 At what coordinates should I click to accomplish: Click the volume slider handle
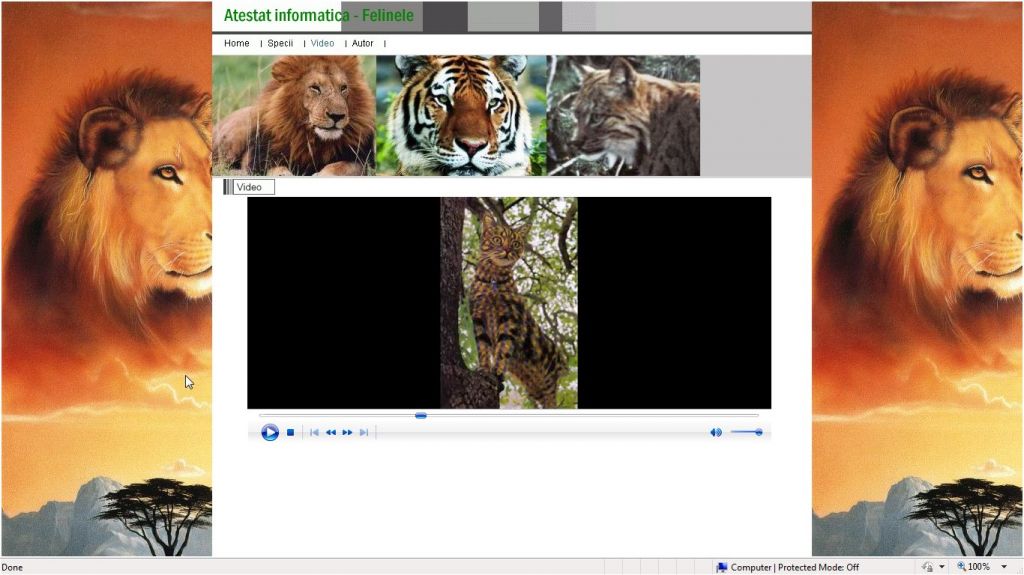[x=759, y=432]
